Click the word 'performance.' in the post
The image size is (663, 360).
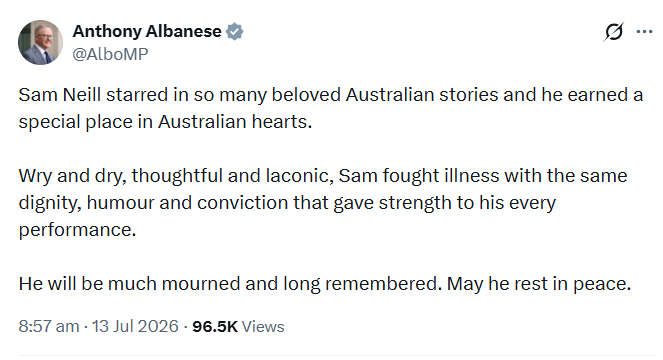[77, 230]
